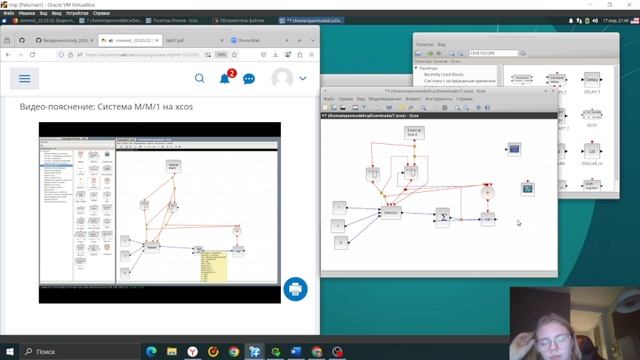The height and width of the screenshot is (360, 640).
Task: Open the Вид menu in palette browser
Action: (x=442, y=44)
